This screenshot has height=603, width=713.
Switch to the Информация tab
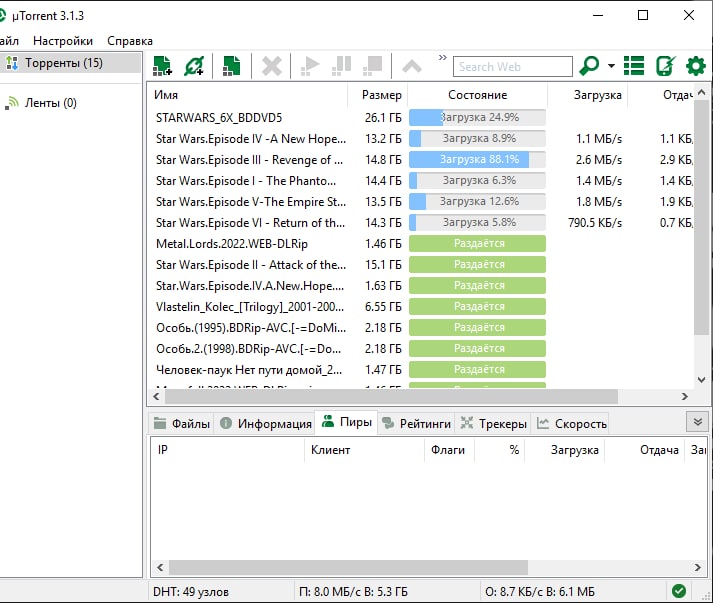click(x=266, y=424)
